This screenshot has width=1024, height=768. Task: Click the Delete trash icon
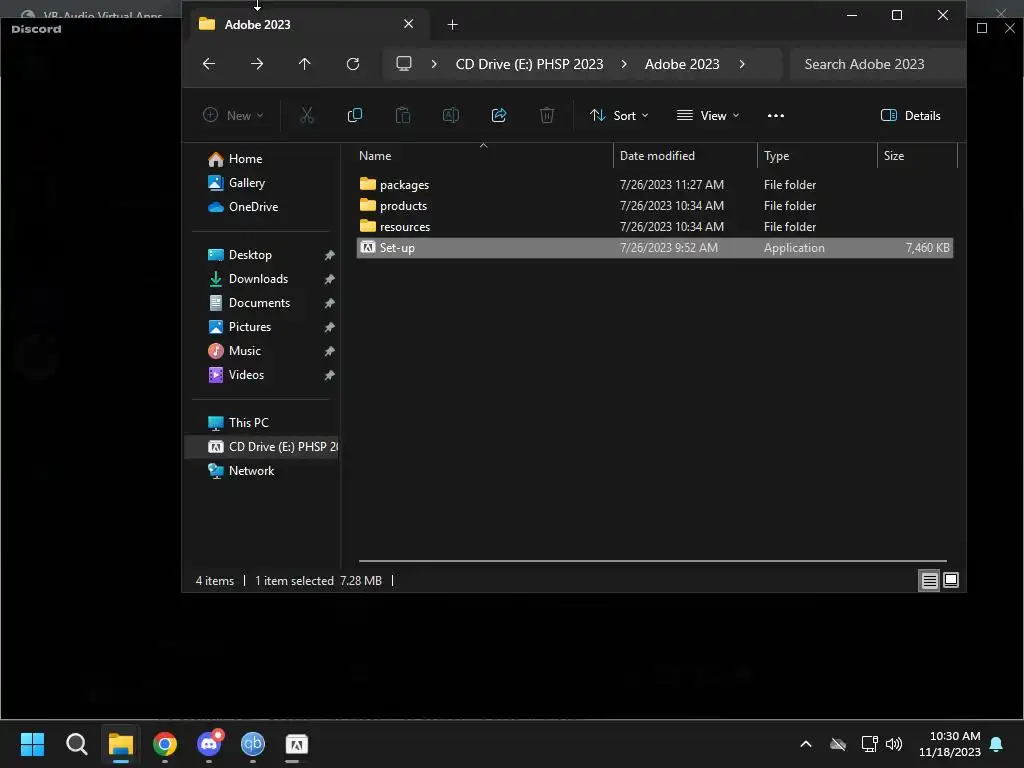click(547, 116)
